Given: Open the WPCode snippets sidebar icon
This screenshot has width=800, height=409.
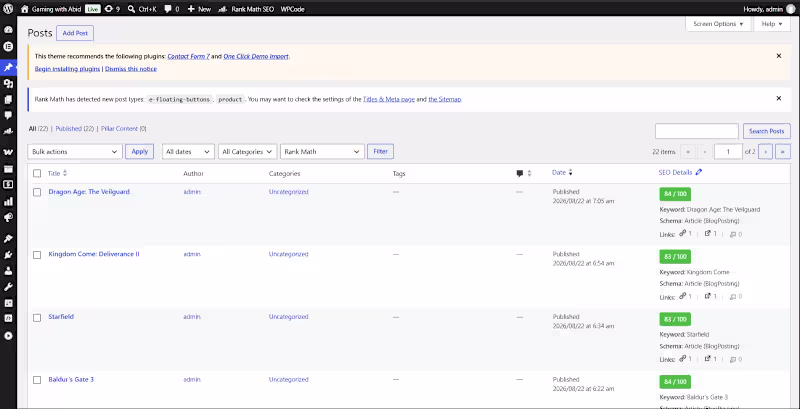Looking at the screenshot, I should [x=8, y=318].
